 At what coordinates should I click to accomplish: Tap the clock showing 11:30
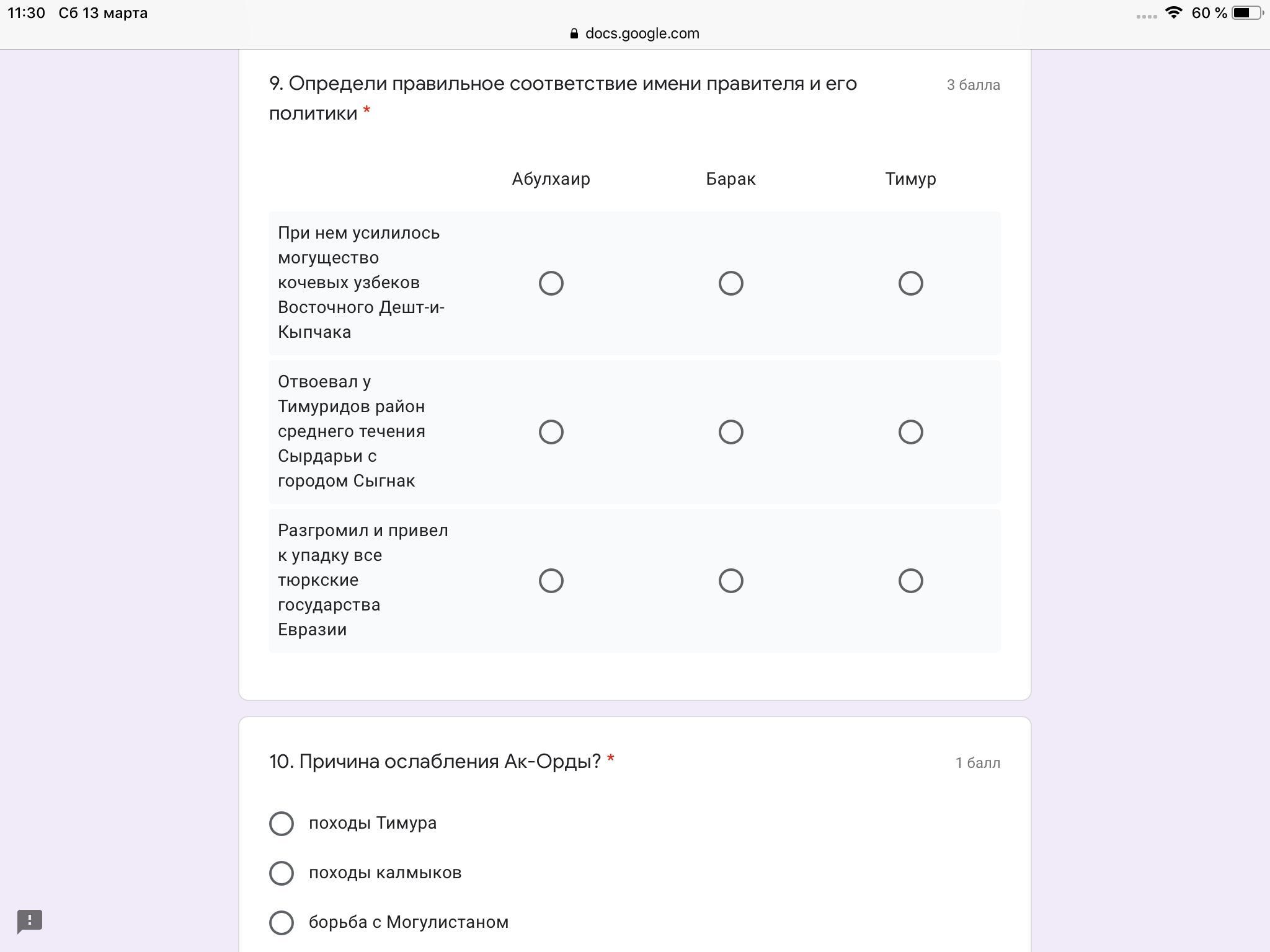tap(26, 13)
